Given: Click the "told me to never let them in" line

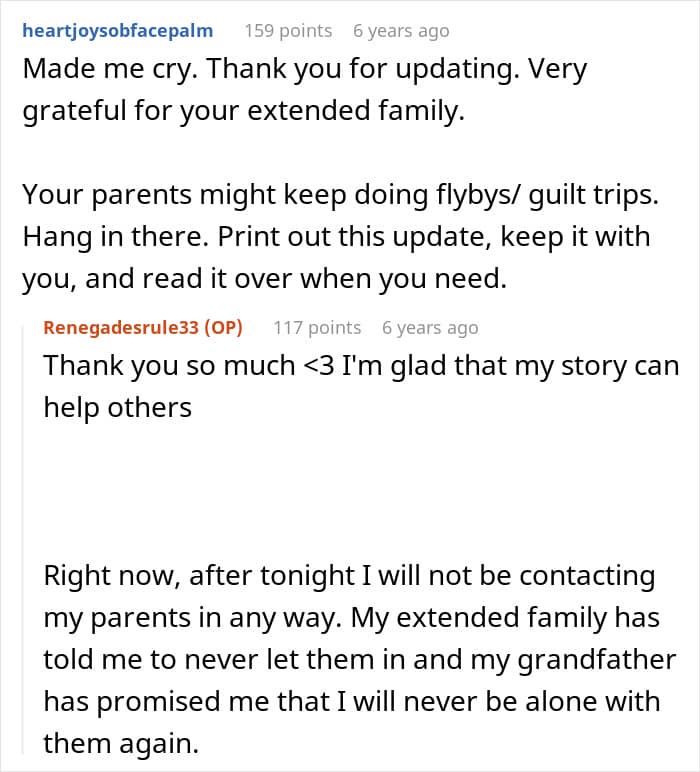Looking at the screenshot, I should point(358,660).
